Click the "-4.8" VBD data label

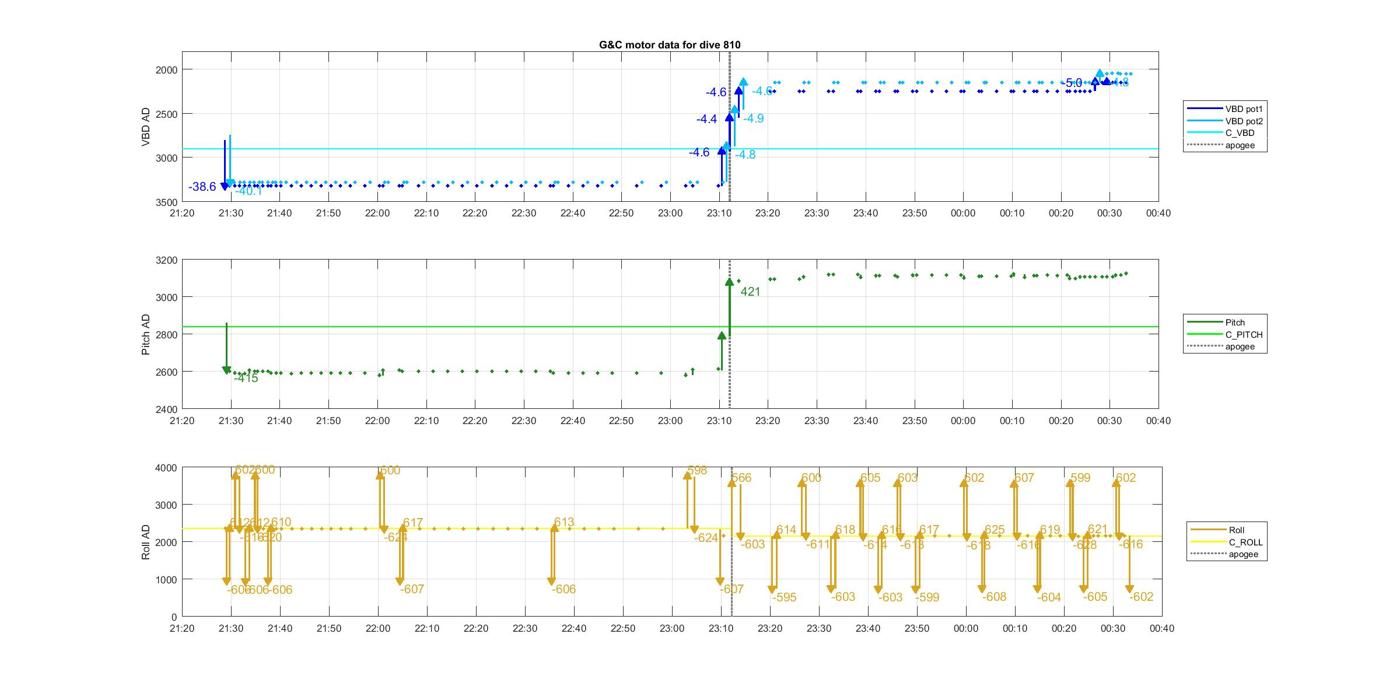745,154
